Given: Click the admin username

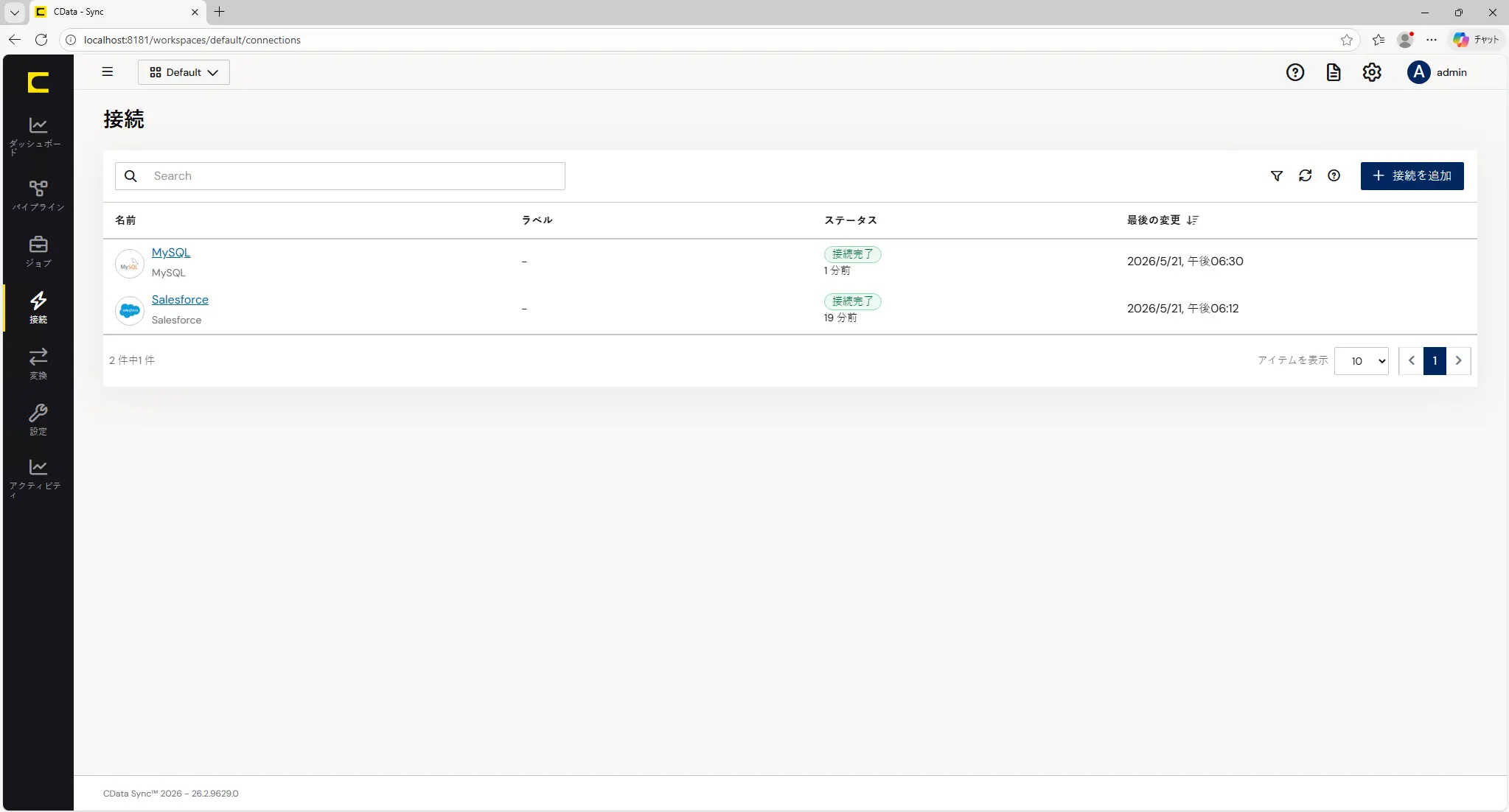Looking at the screenshot, I should [x=1452, y=72].
